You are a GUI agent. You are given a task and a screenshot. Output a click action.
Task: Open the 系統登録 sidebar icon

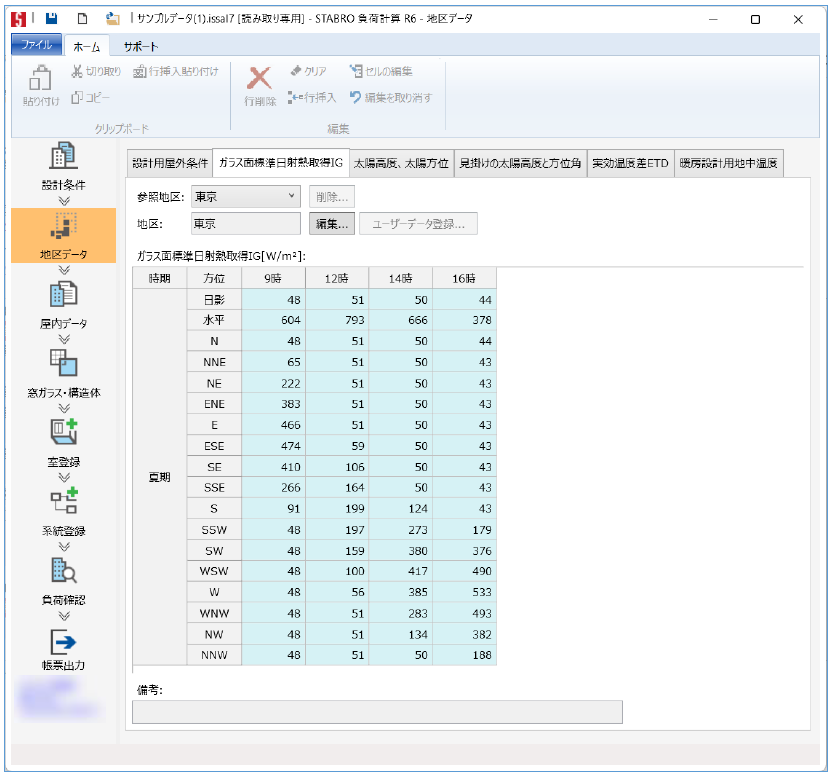tap(64, 510)
